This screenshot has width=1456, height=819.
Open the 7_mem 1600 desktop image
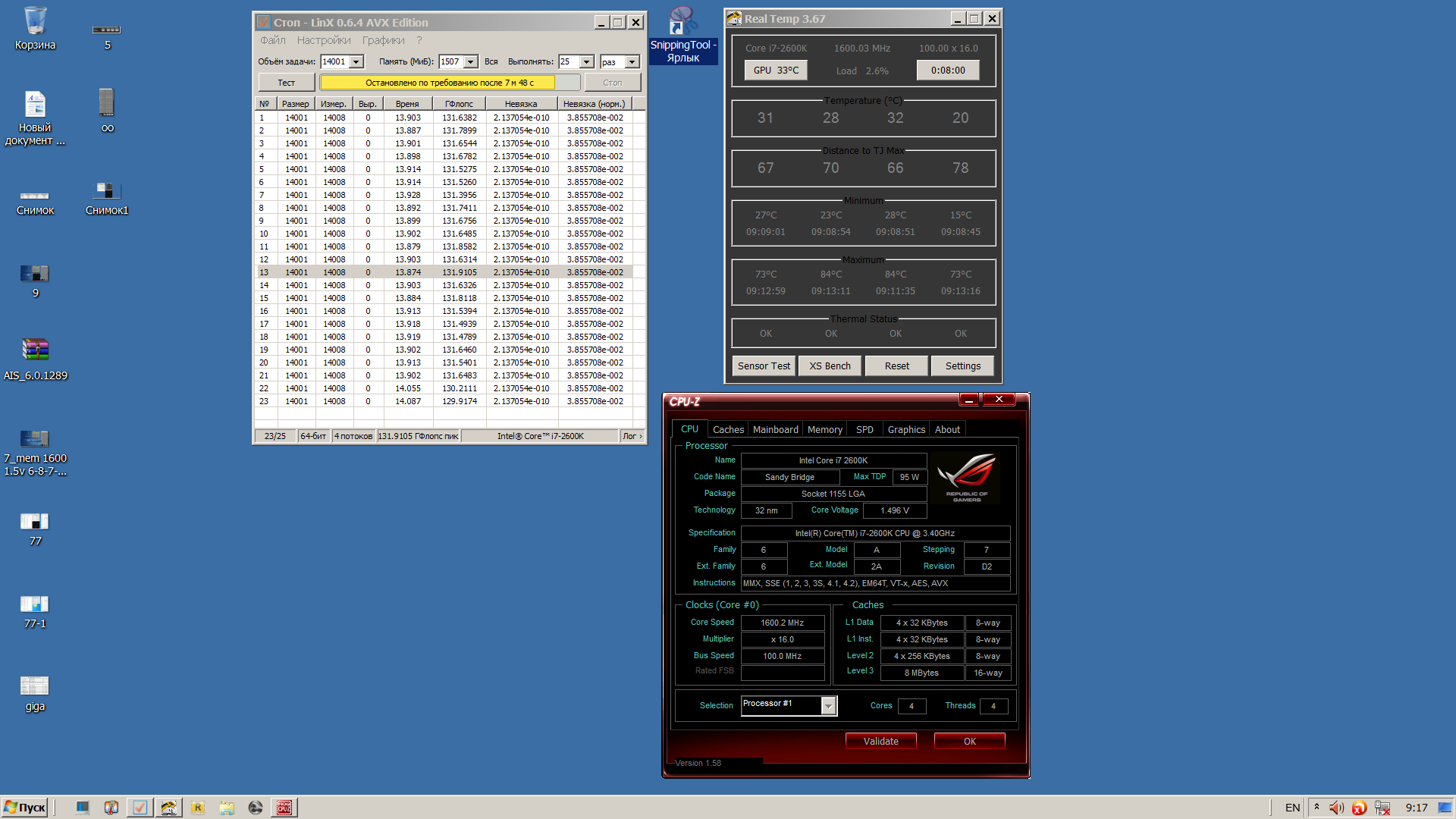[x=35, y=453]
